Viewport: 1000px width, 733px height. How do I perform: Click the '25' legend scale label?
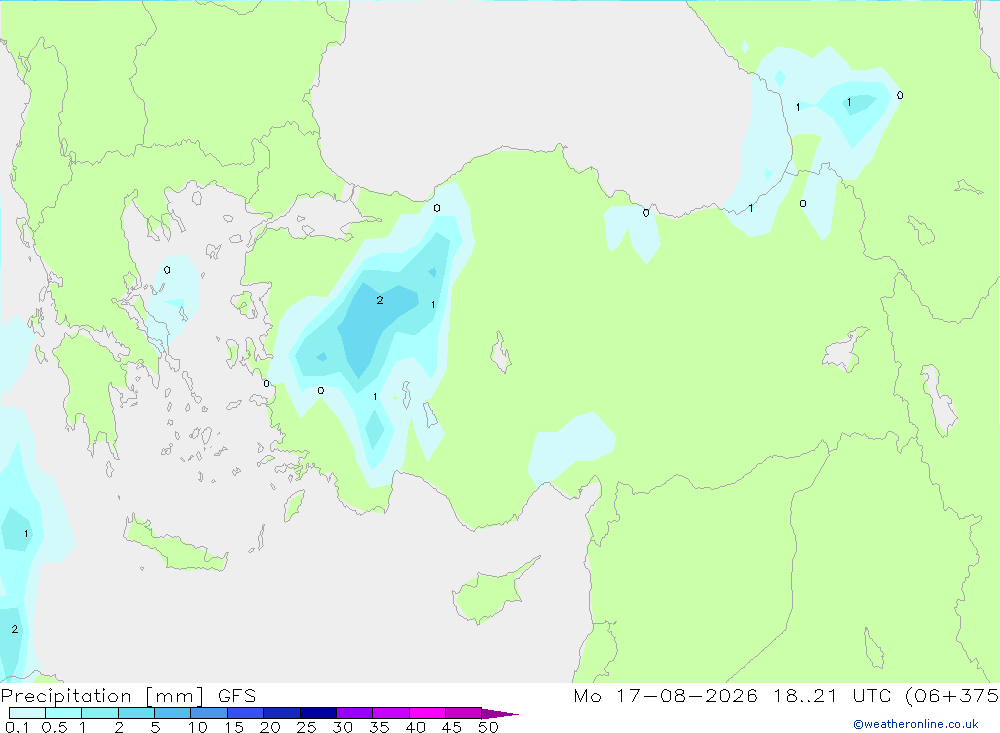pyautogui.click(x=307, y=727)
